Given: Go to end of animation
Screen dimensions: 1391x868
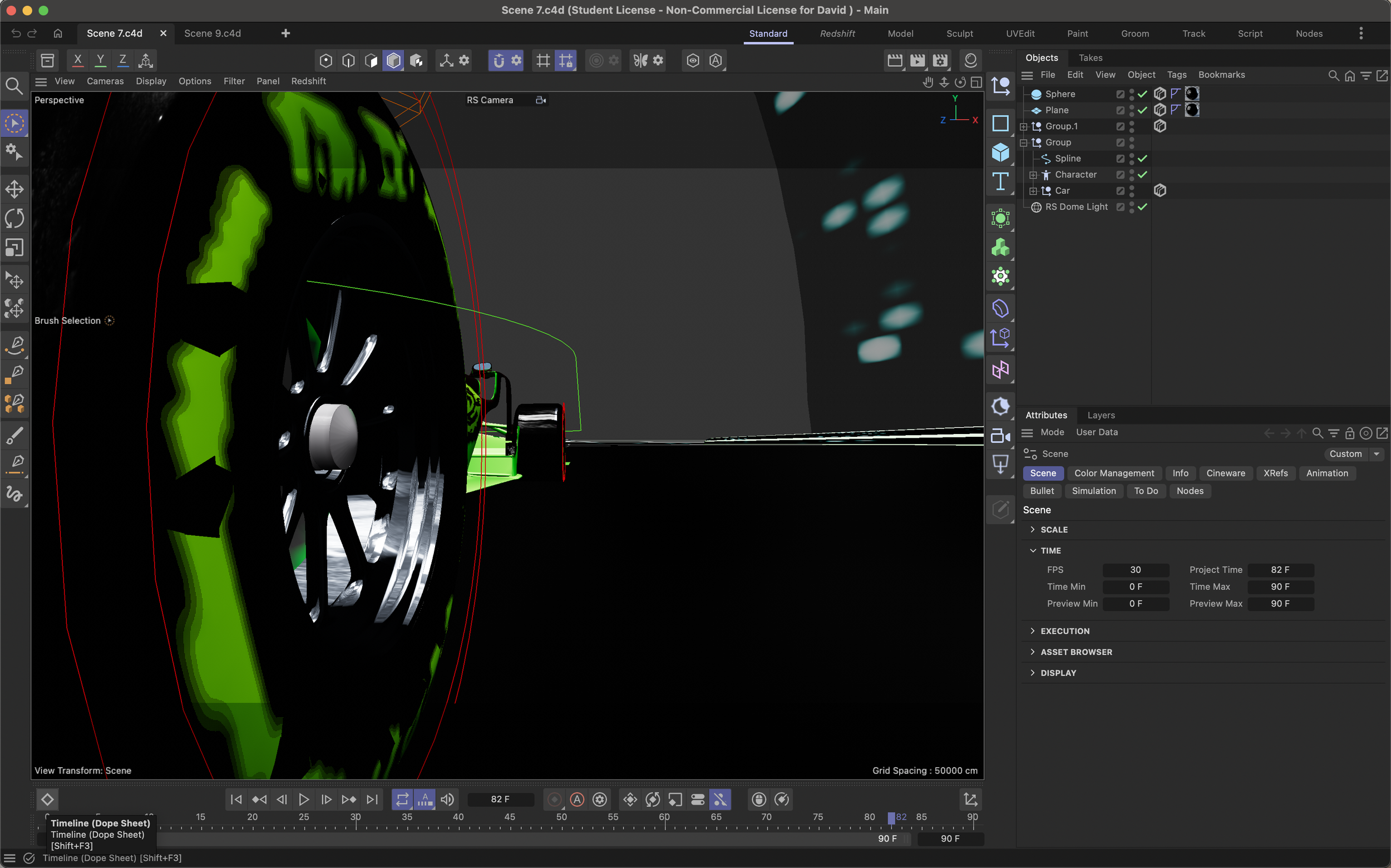Looking at the screenshot, I should (372, 799).
